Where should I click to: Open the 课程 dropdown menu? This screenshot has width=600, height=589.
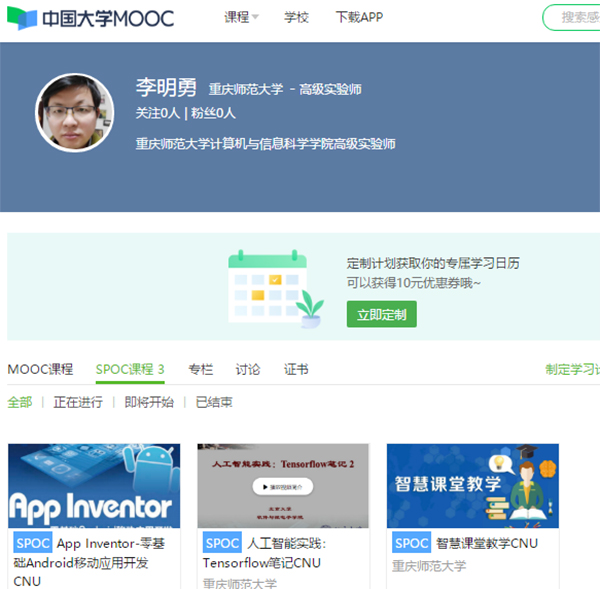(x=241, y=17)
